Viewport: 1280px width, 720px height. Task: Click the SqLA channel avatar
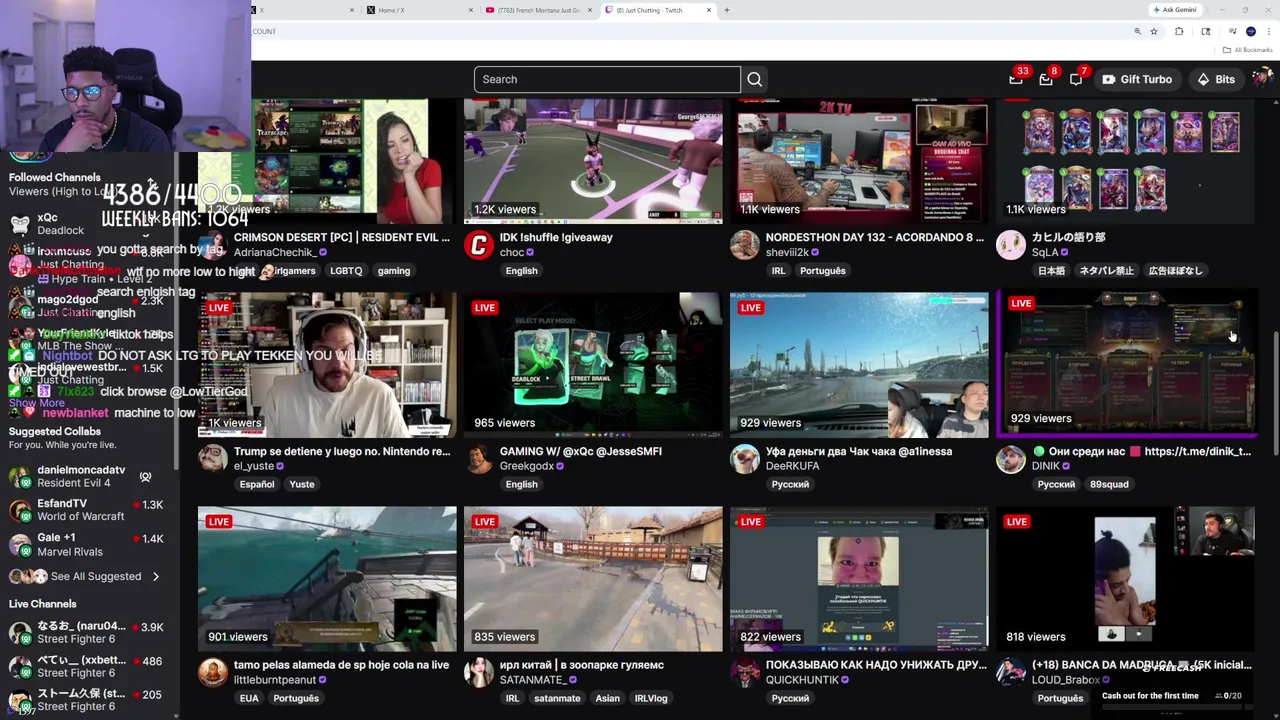(x=1011, y=245)
